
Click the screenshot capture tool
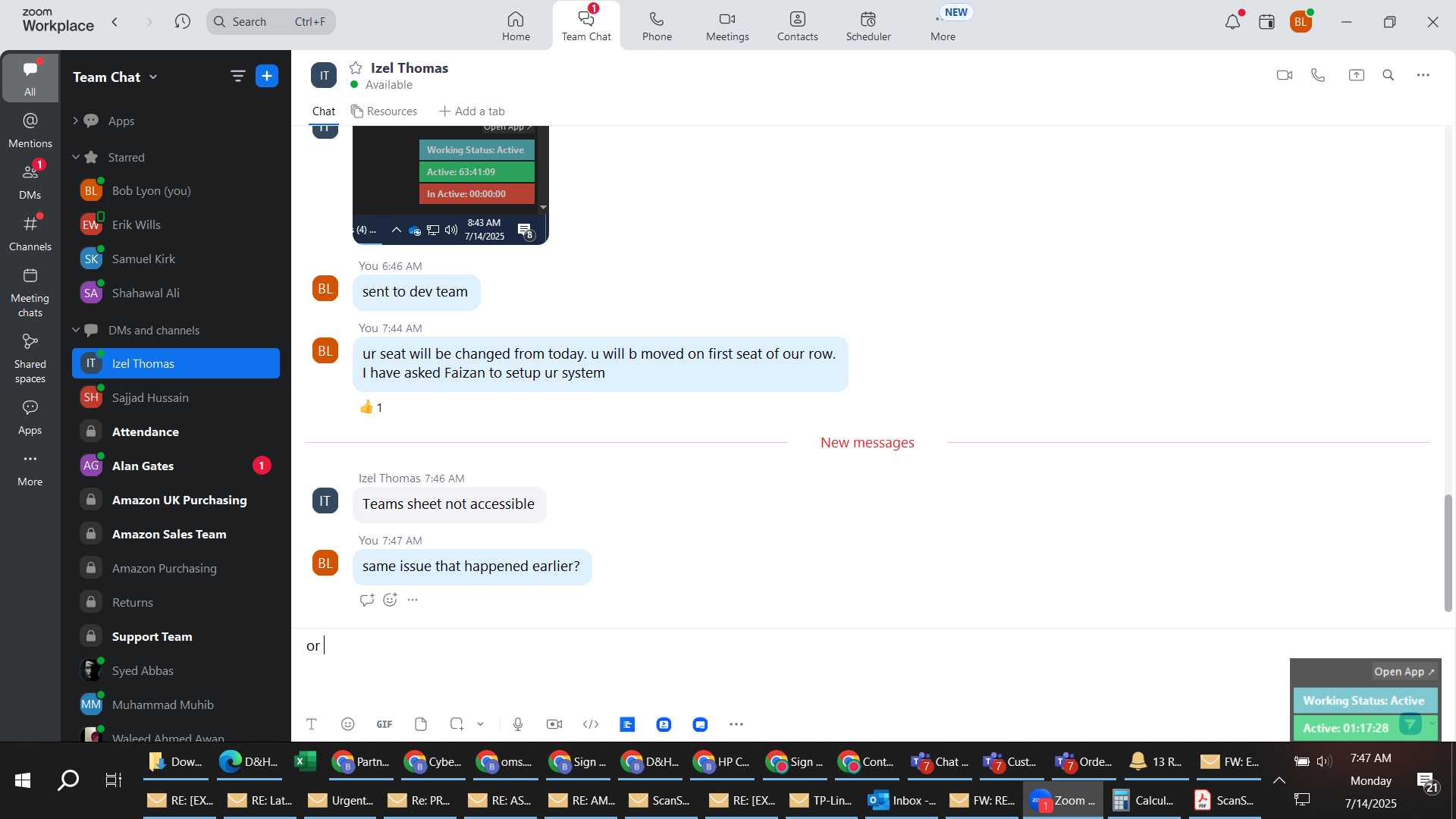(457, 724)
